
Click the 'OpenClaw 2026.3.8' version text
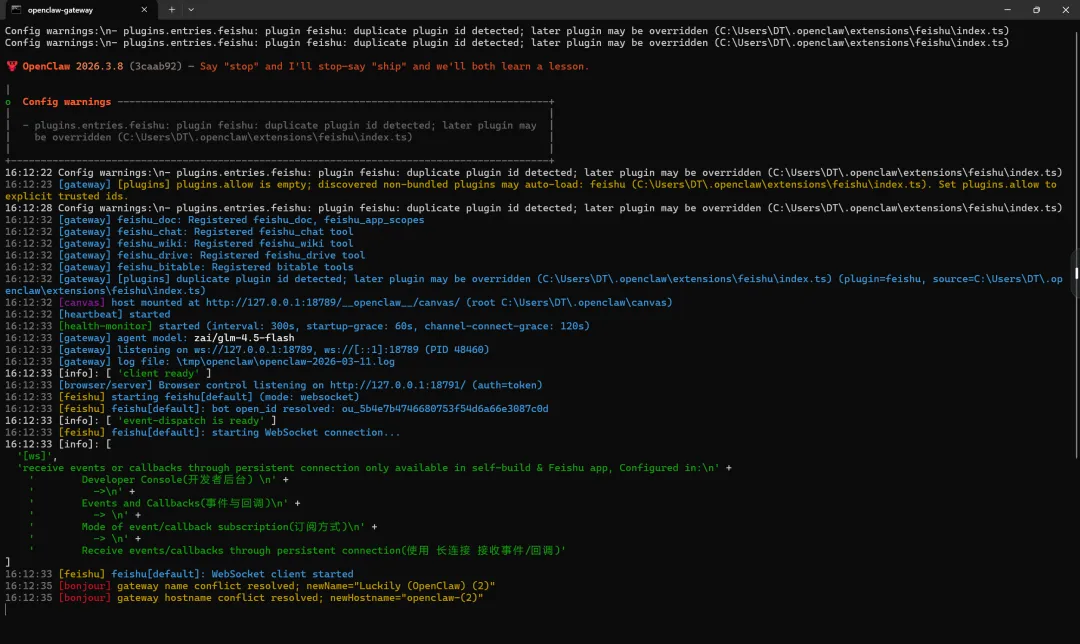click(72, 66)
